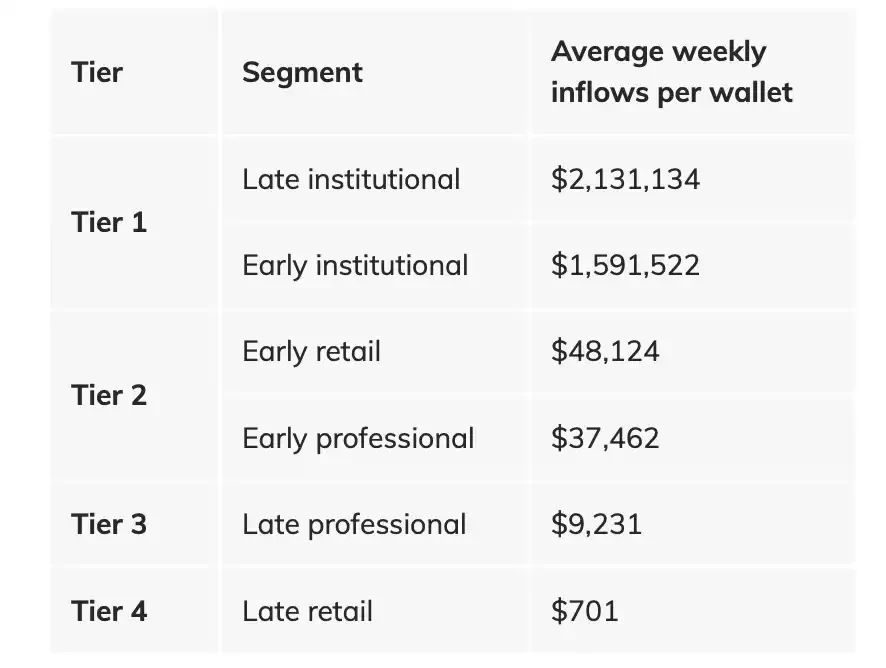Select the $2,131,134 inflow value
This screenshot has width=886, height=668.
coord(625,179)
